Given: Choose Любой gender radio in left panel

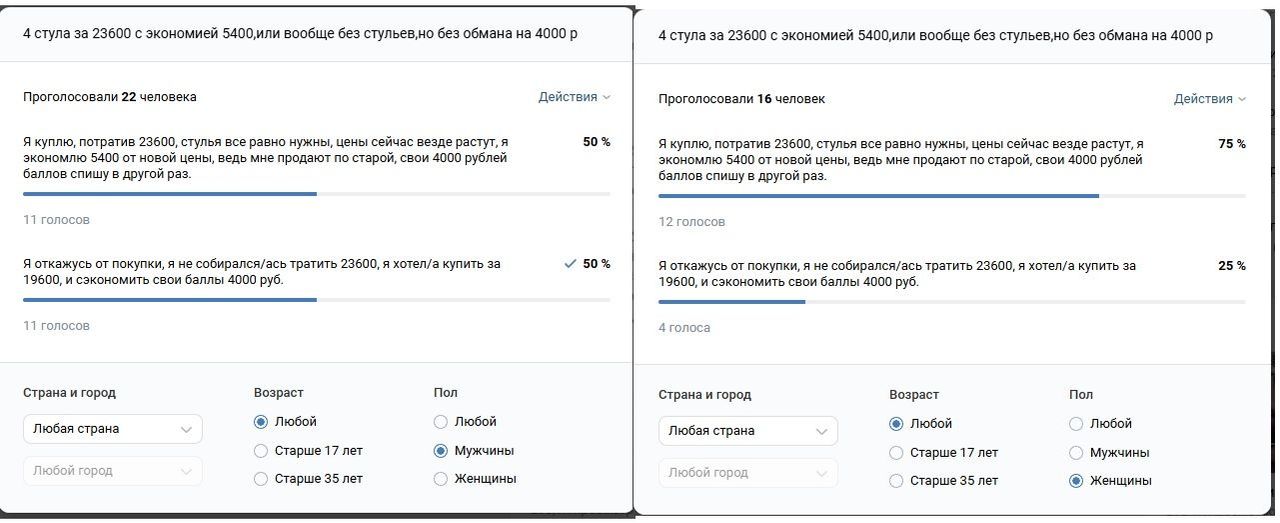Looking at the screenshot, I should click(441, 422).
